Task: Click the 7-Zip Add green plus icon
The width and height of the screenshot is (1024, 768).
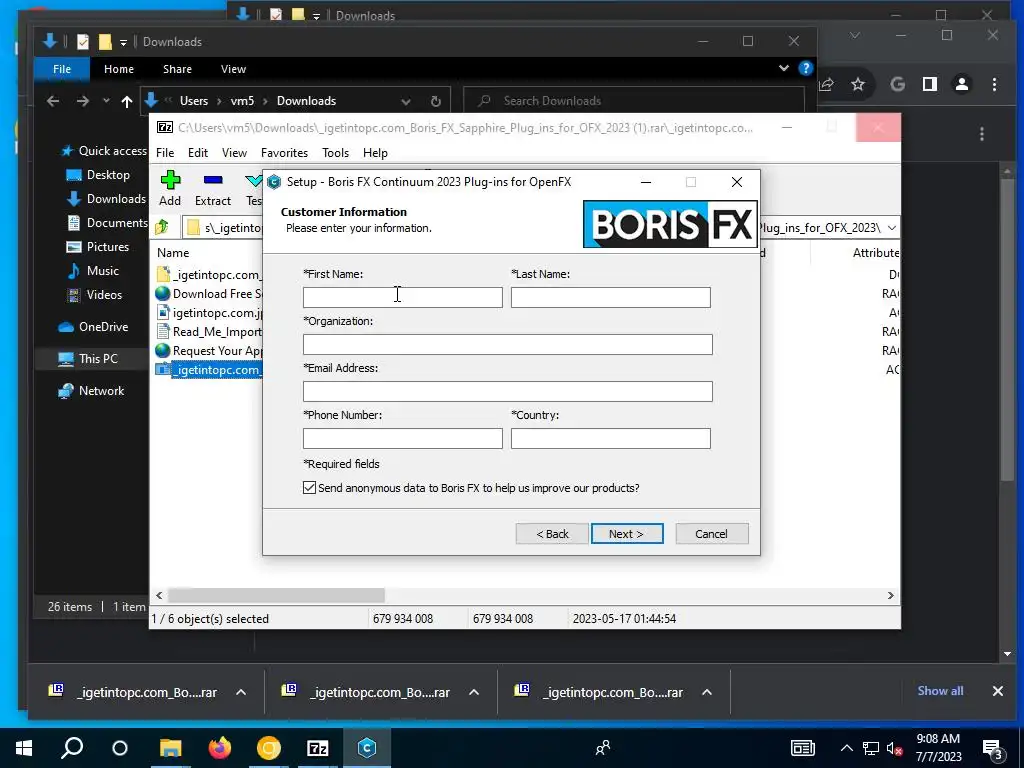Action: click(x=170, y=180)
